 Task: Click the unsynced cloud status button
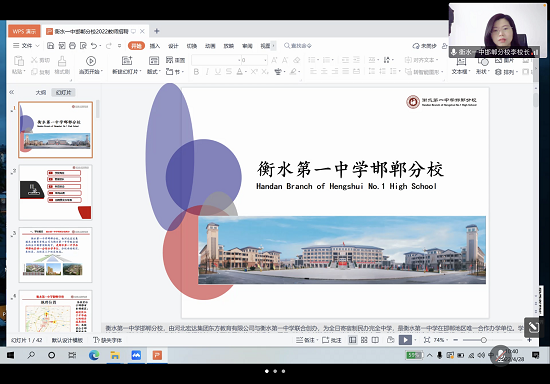tap(424, 46)
